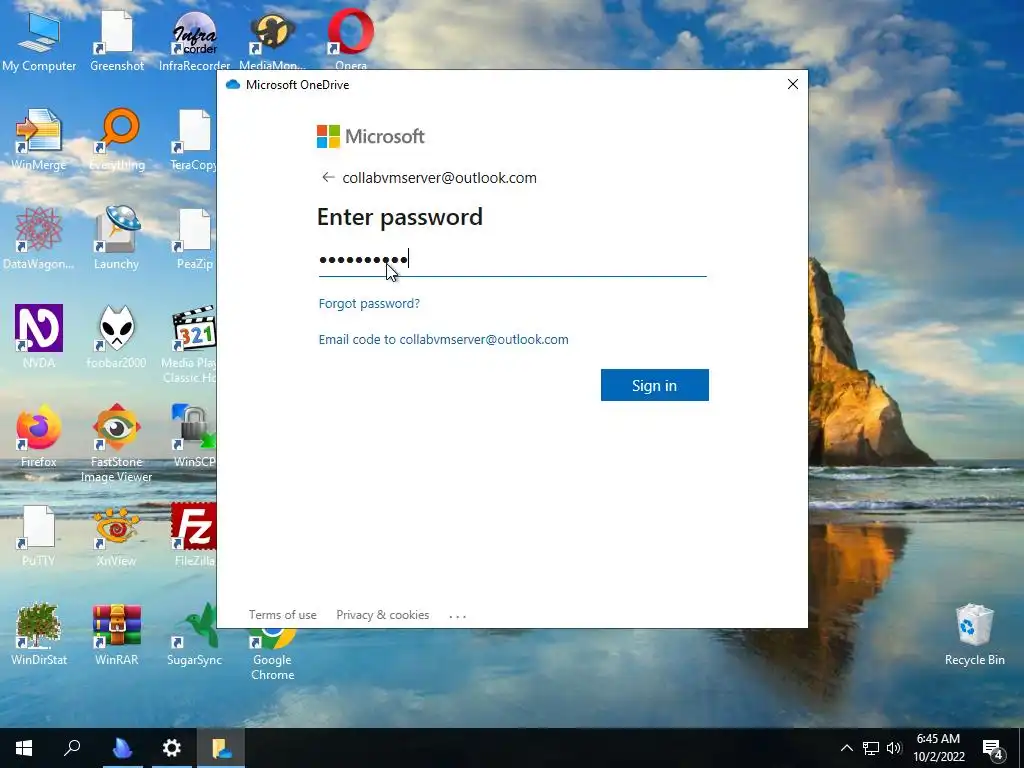The width and height of the screenshot is (1024, 768).
Task: Open the Action Center notifications icon
Action: 993,749
